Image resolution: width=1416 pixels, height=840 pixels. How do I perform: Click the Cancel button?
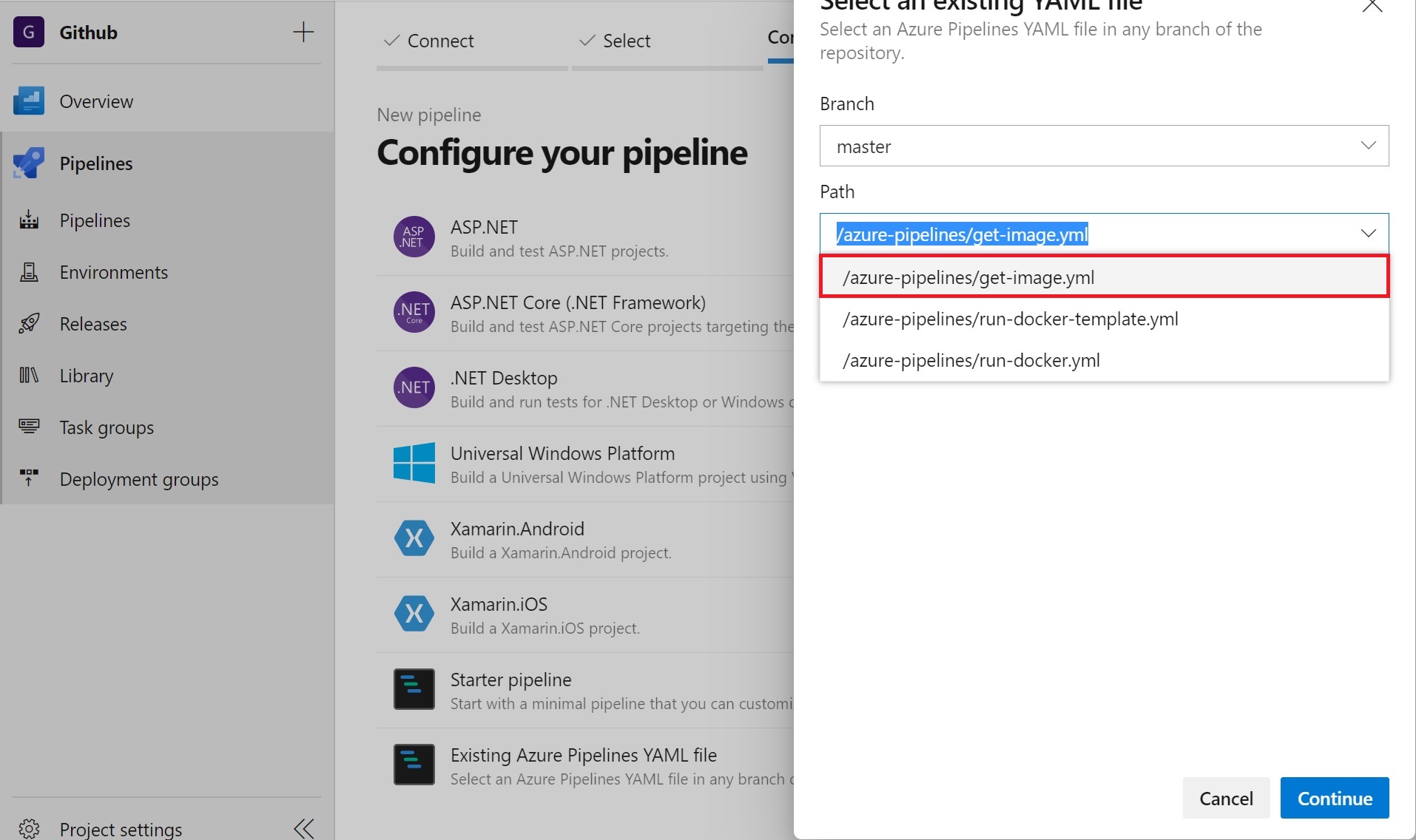click(1226, 798)
